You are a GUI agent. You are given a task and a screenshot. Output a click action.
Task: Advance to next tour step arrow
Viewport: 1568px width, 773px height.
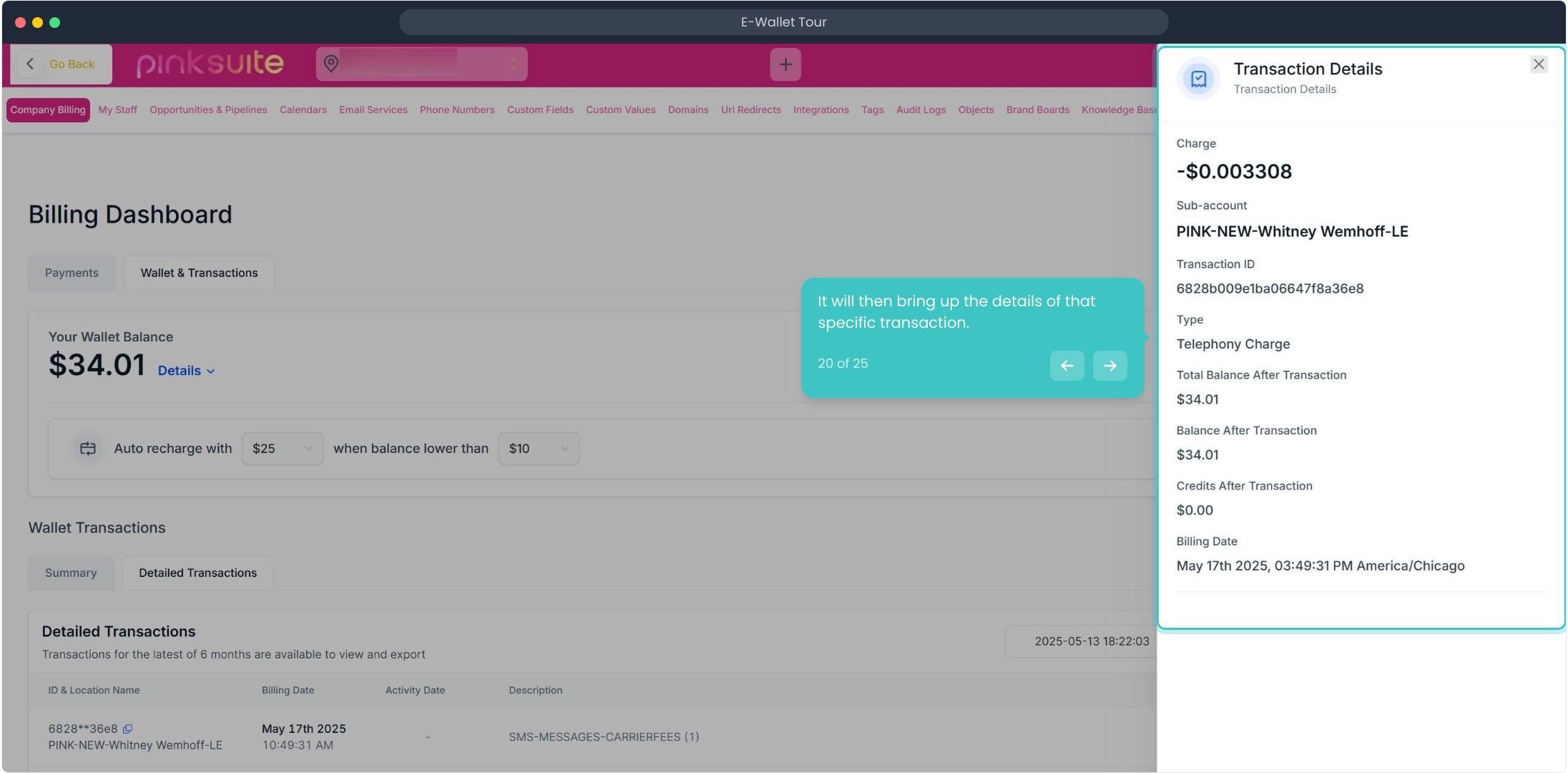pos(1109,366)
